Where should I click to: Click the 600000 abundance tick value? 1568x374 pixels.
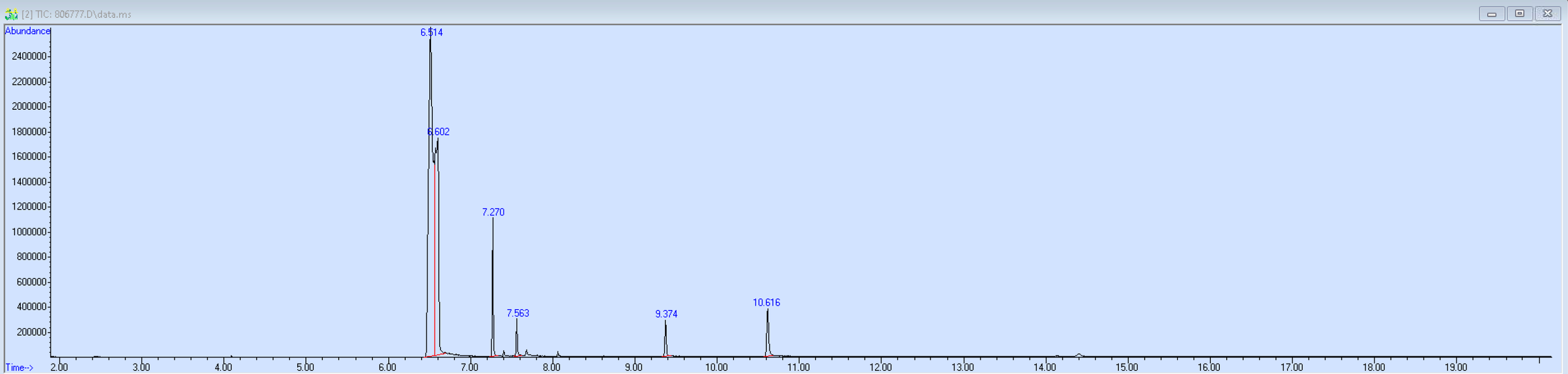coord(31,282)
